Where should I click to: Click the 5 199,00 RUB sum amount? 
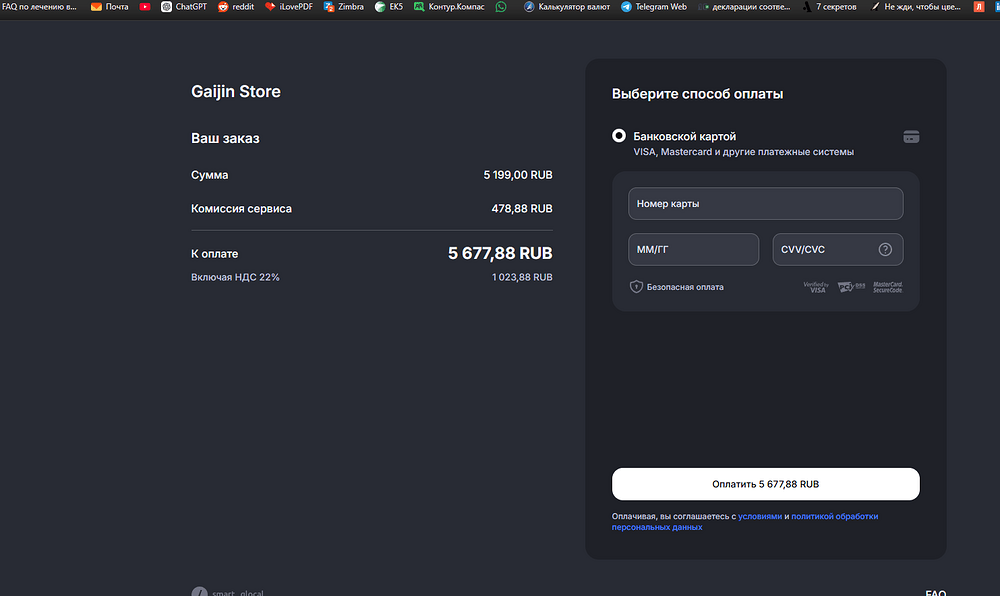pyautogui.click(x=518, y=175)
